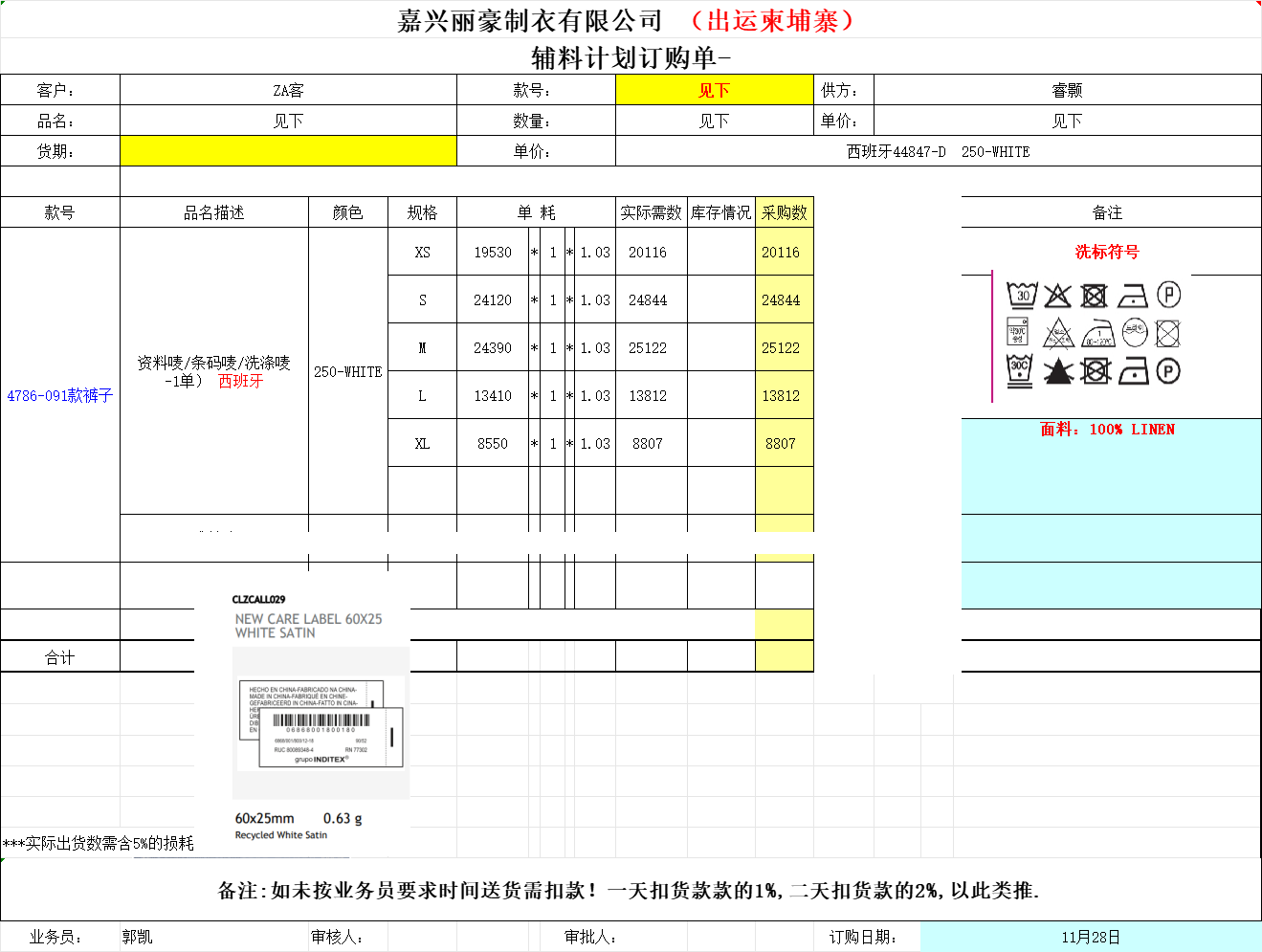Click the barcode on the care label image
The width and height of the screenshot is (1262, 952).
tap(321, 720)
